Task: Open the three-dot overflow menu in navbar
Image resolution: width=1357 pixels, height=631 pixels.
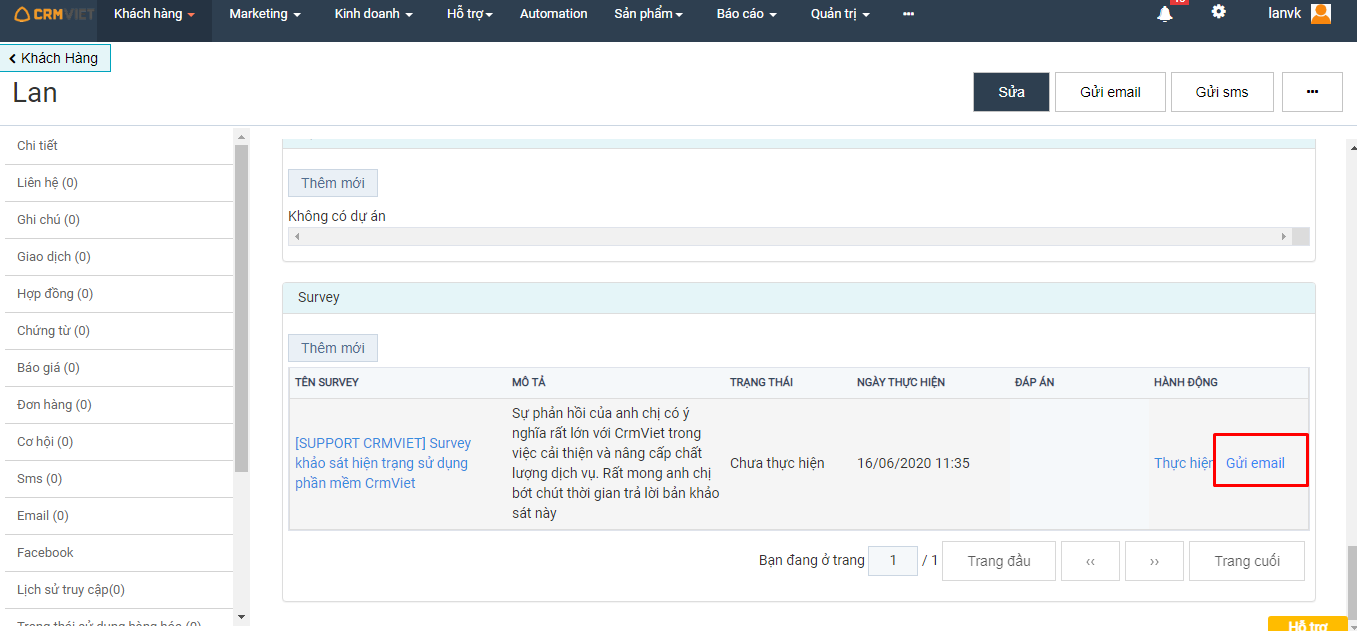Action: click(x=908, y=14)
